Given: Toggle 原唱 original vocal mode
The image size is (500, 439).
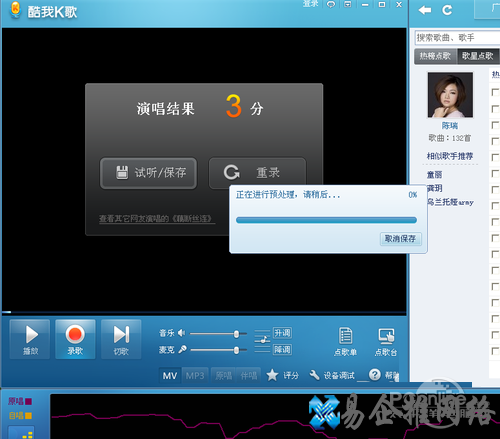Looking at the screenshot, I should 223,376.
